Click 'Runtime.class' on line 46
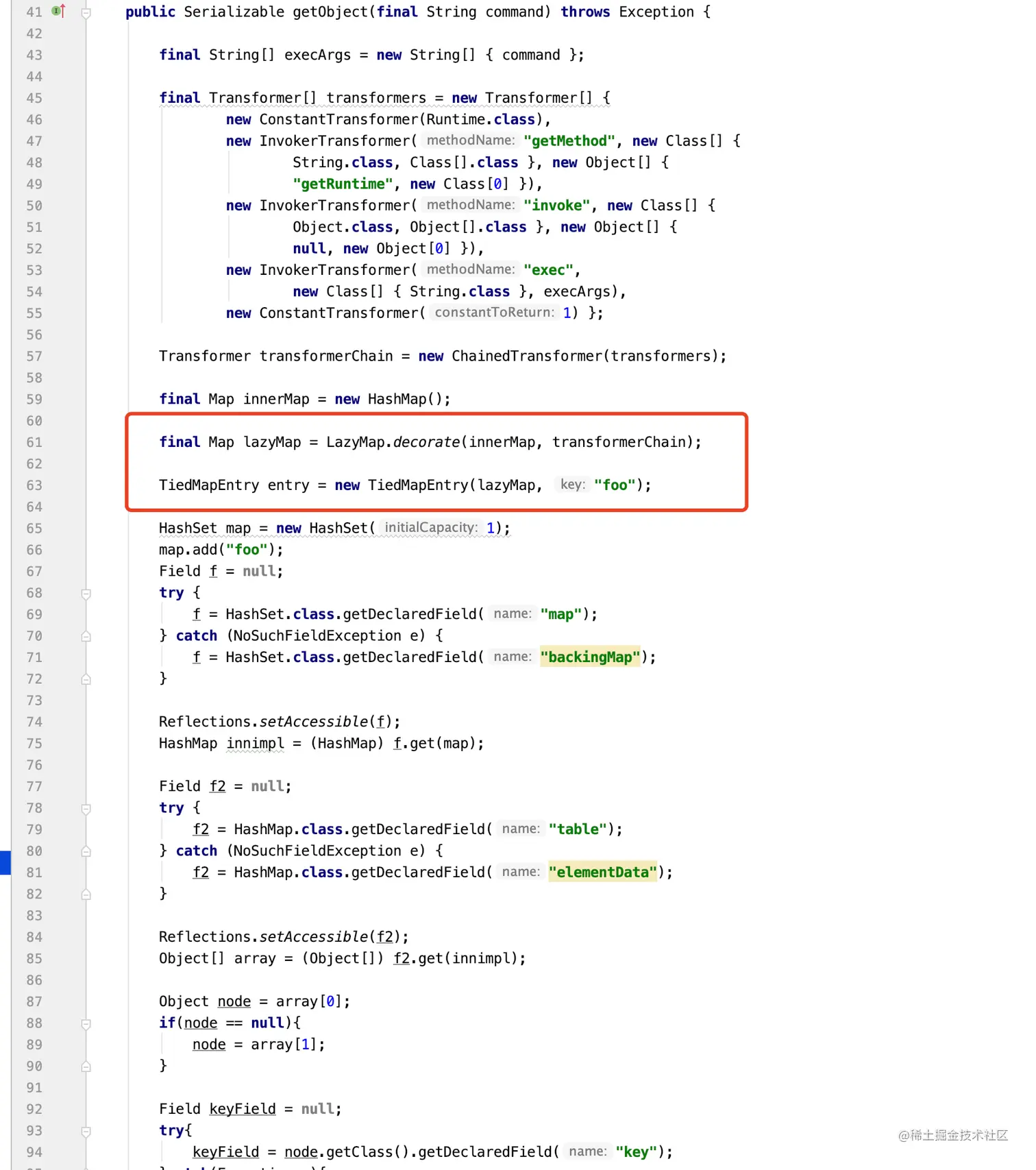1036x1170 pixels. pyautogui.click(x=481, y=119)
